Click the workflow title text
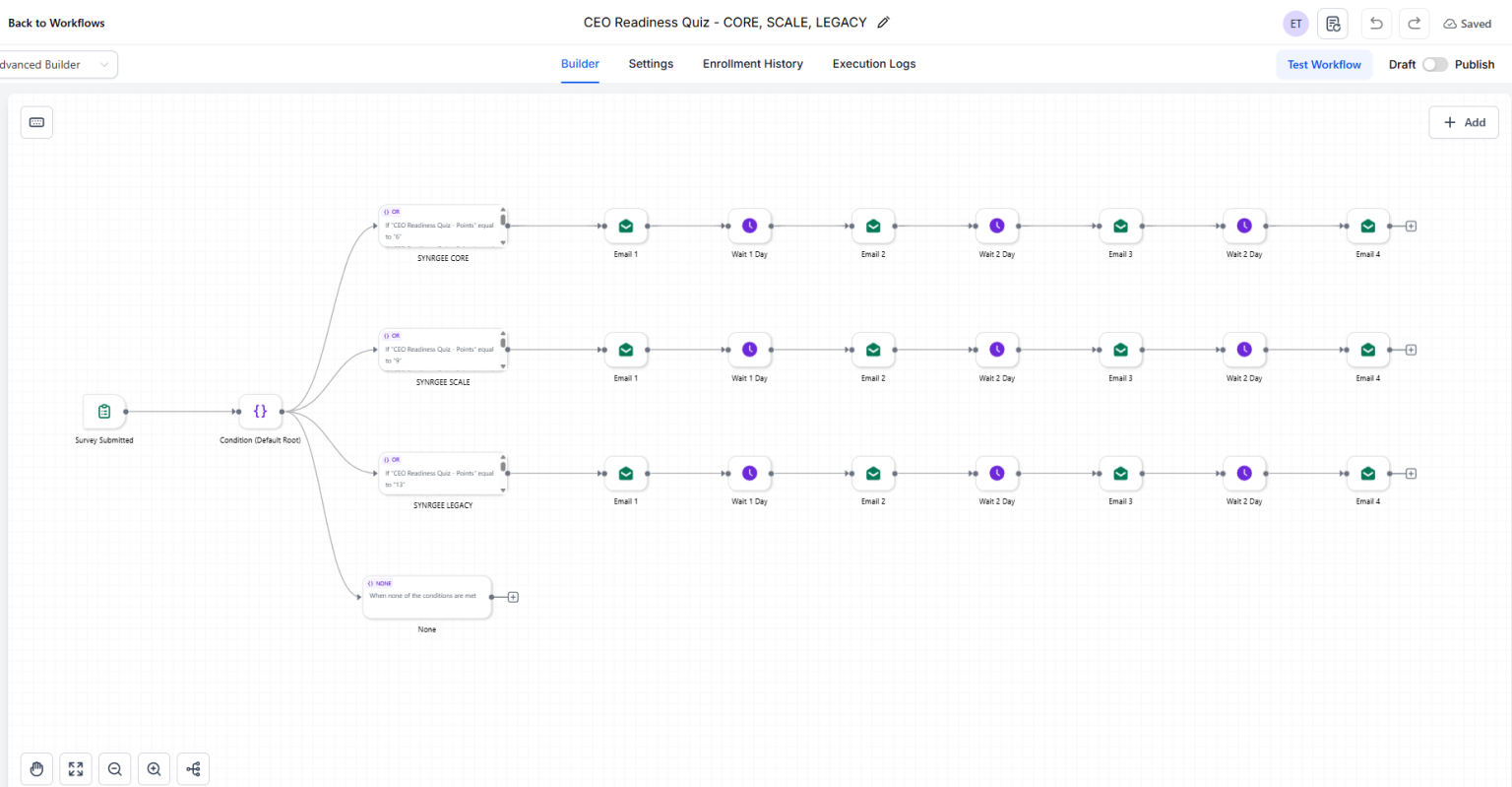This screenshot has height=787, width=1512. [725, 23]
